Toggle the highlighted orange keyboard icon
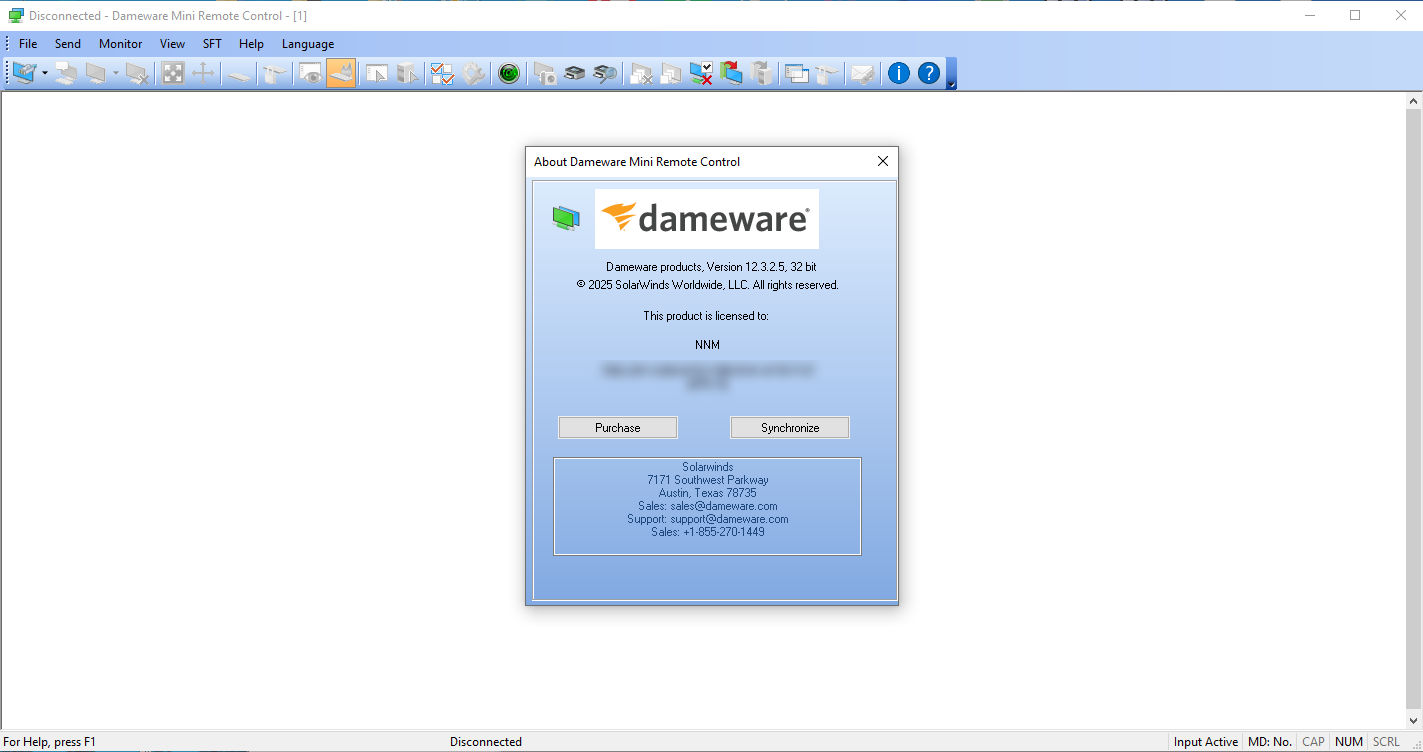The height and width of the screenshot is (752, 1423). pos(341,73)
